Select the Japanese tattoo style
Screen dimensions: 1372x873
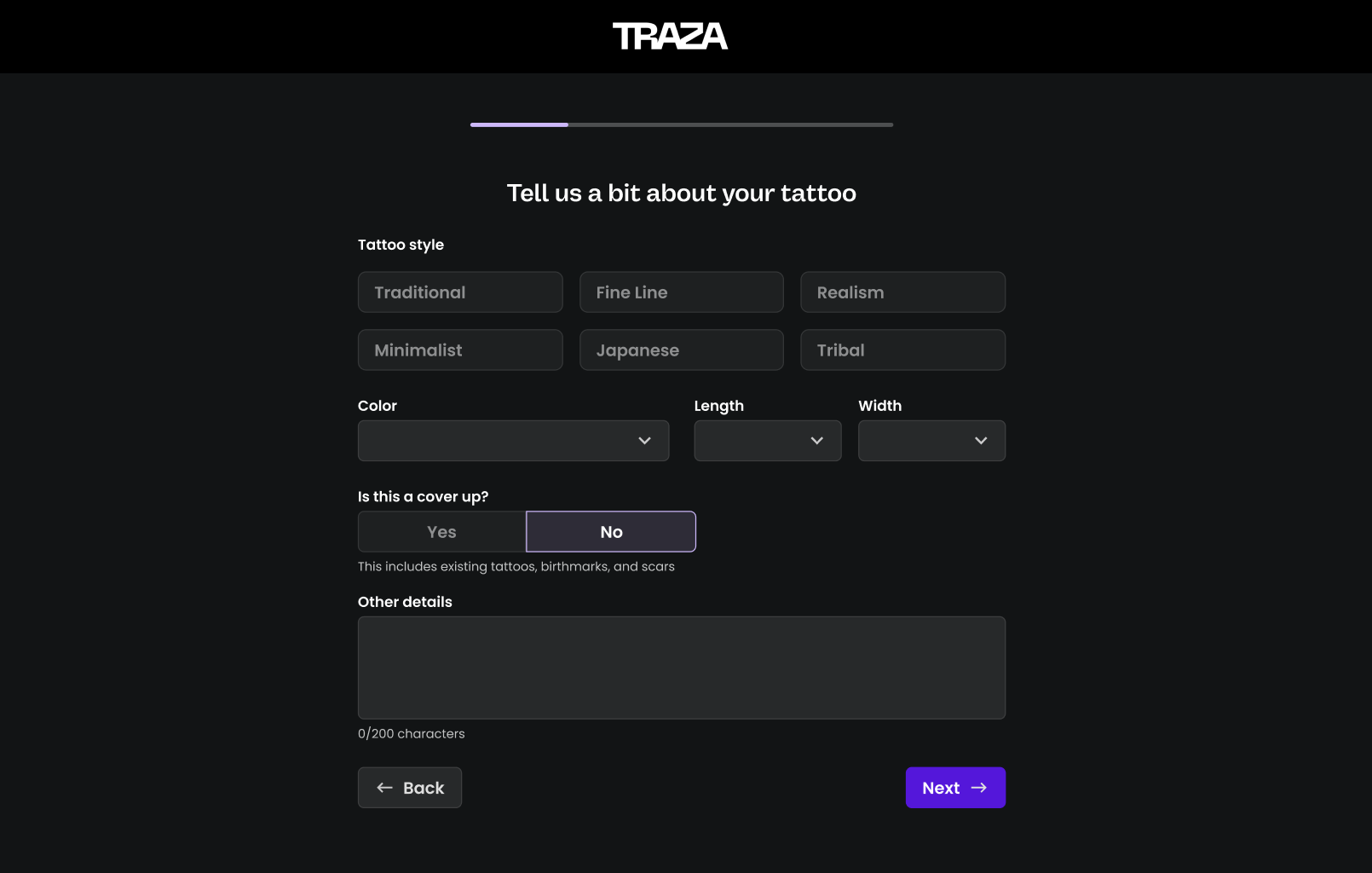pyautogui.click(x=681, y=350)
